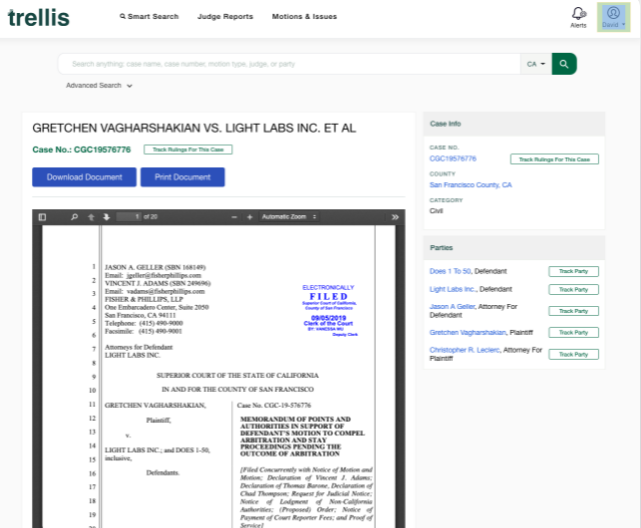Click the MEMORANDUM OF POINTS AND AUTHORITIES title
This screenshot has height=528, width=641.
302,436
